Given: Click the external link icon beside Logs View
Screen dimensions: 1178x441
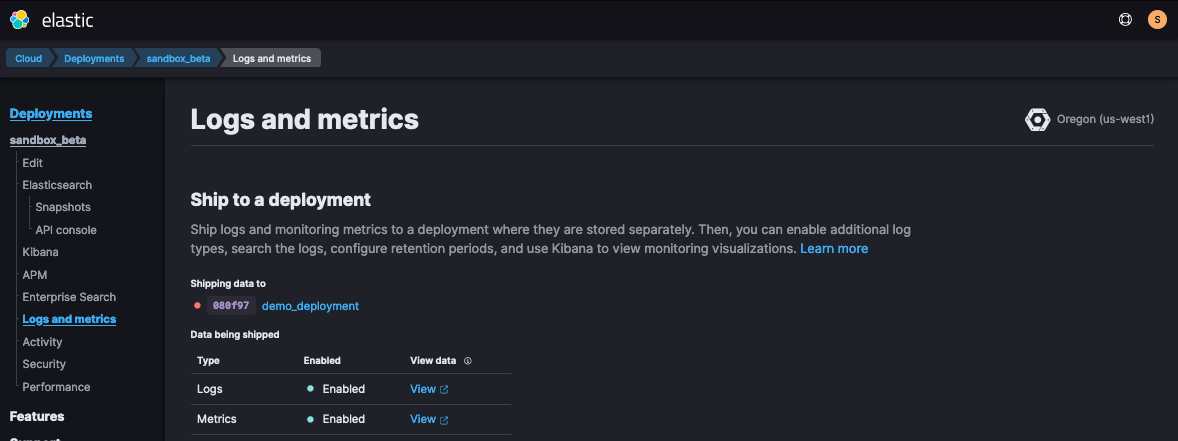Looking at the screenshot, I should click(444, 390).
